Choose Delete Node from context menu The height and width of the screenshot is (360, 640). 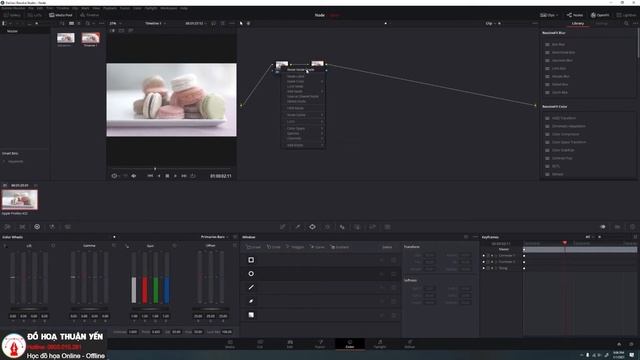coord(303,101)
